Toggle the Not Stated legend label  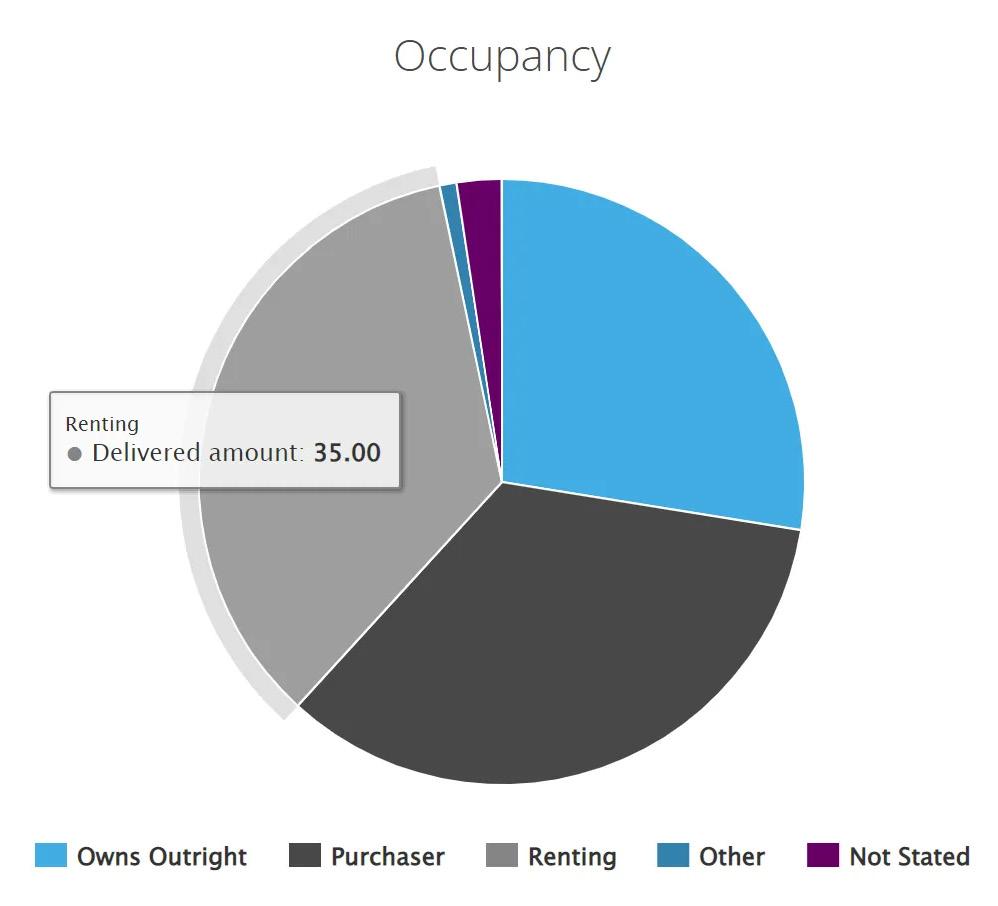tap(909, 857)
